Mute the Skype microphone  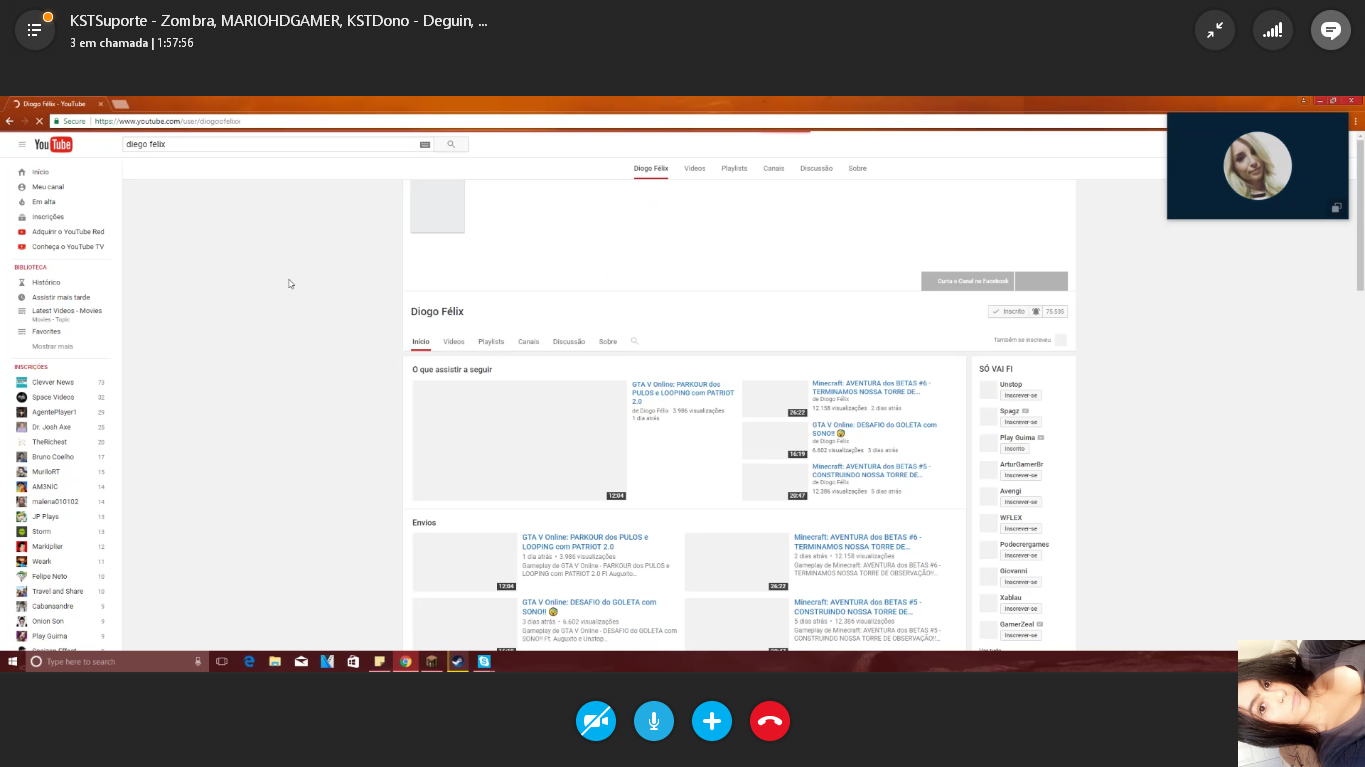pyautogui.click(x=654, y=721)
